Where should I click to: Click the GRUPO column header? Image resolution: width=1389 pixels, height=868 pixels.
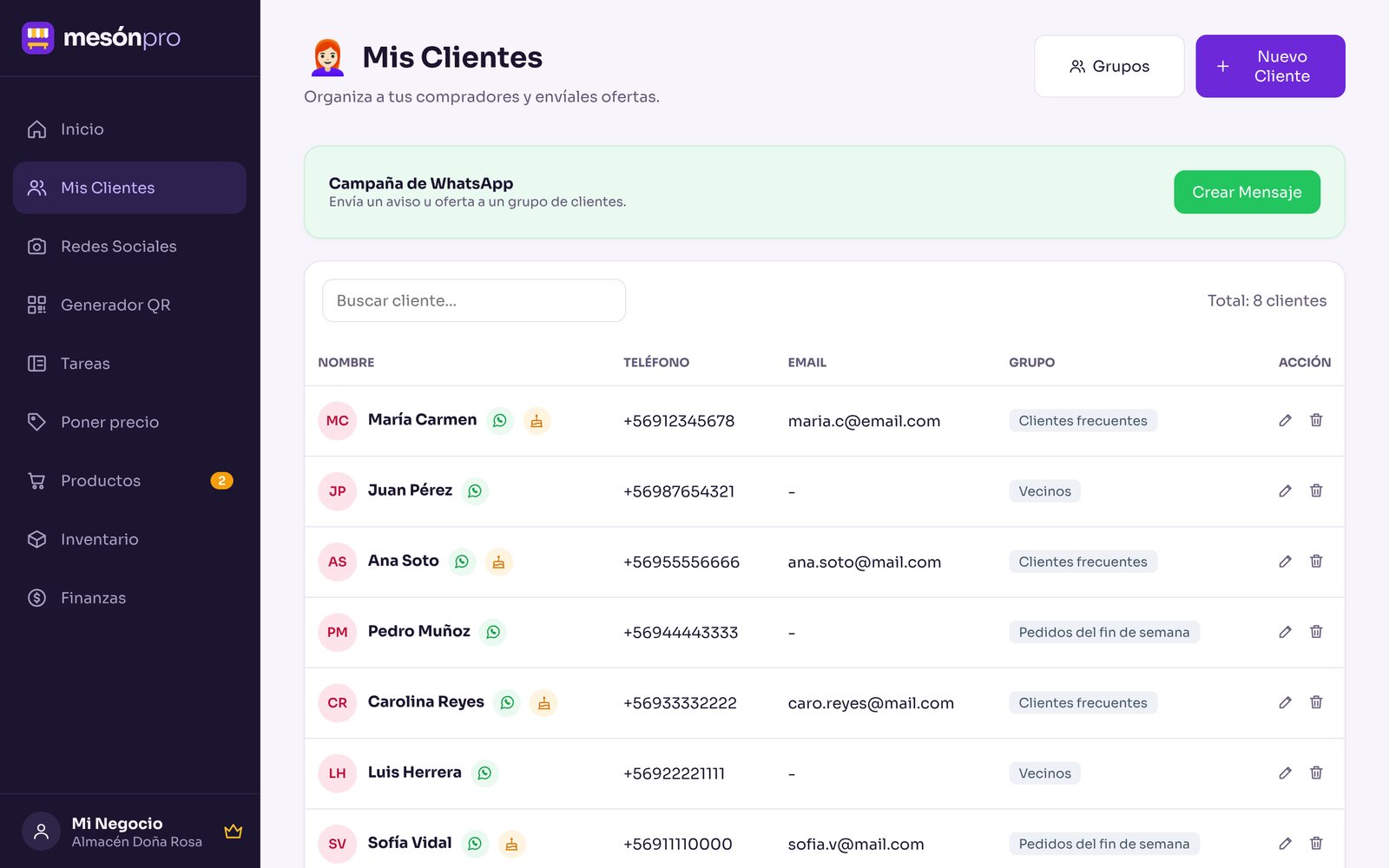(x=1031, y=362)
